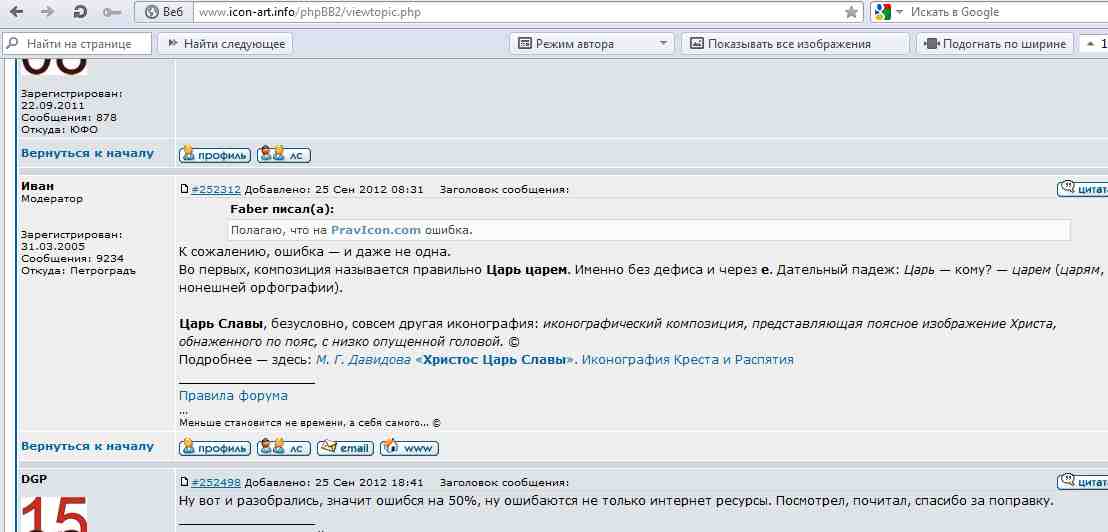Click the Сообщения: 9234 text

click(73, 259)
